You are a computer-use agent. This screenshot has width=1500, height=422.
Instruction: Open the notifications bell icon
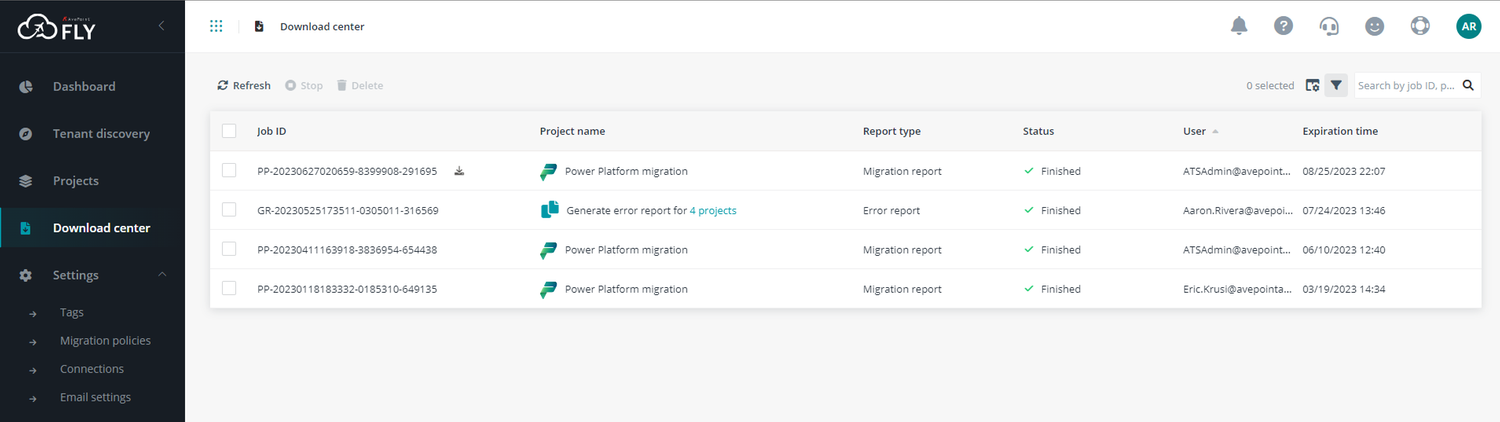(1239, 26)
